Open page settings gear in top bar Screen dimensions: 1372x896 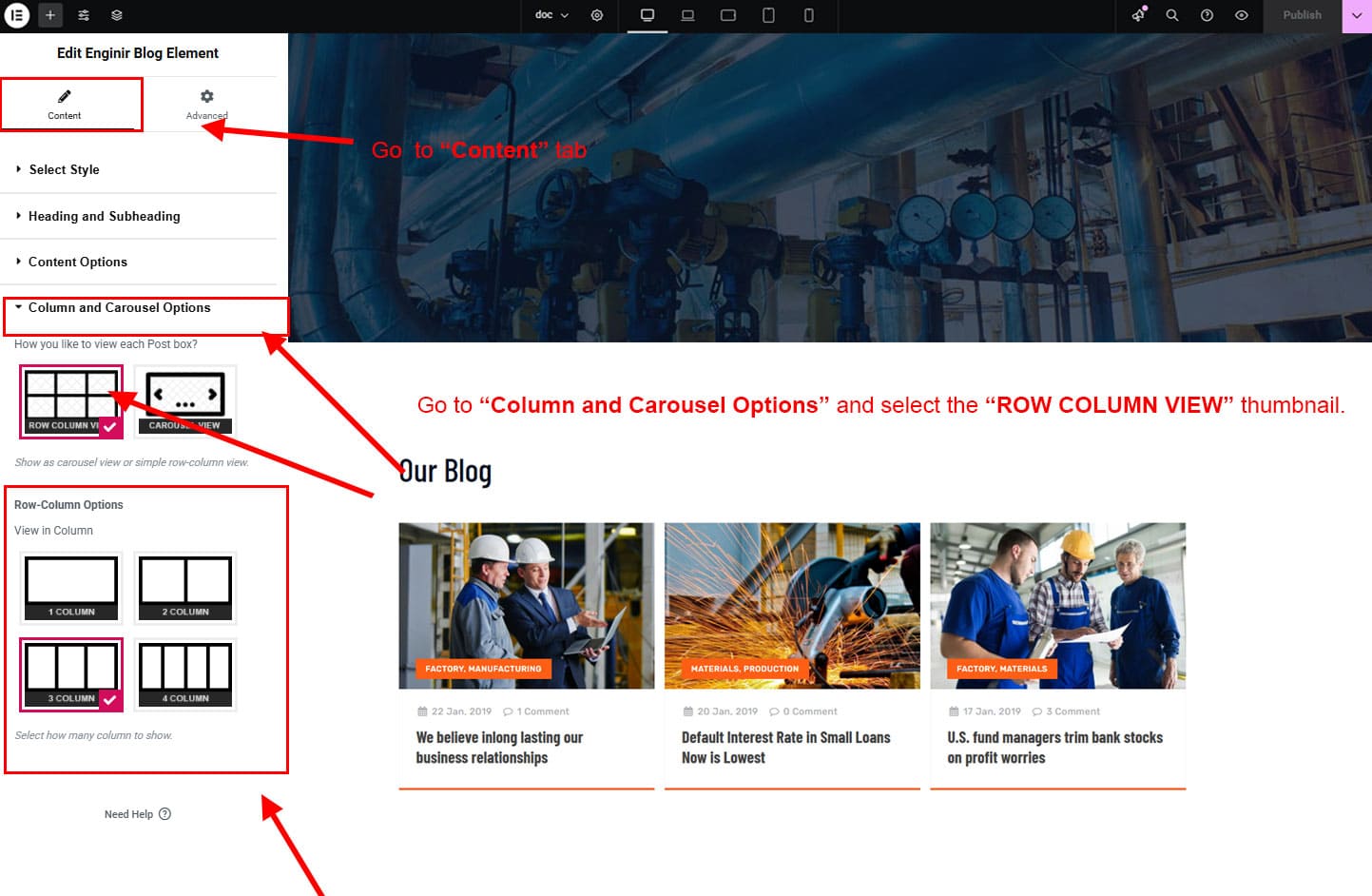pyautogui.click(x=597, y=15)
